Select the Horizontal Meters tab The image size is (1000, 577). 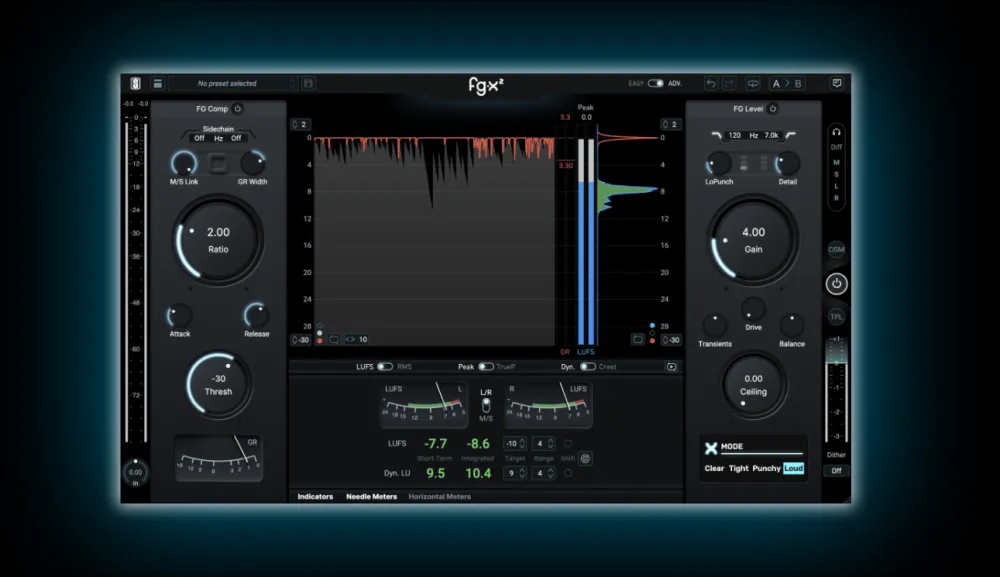click(439, 497)
